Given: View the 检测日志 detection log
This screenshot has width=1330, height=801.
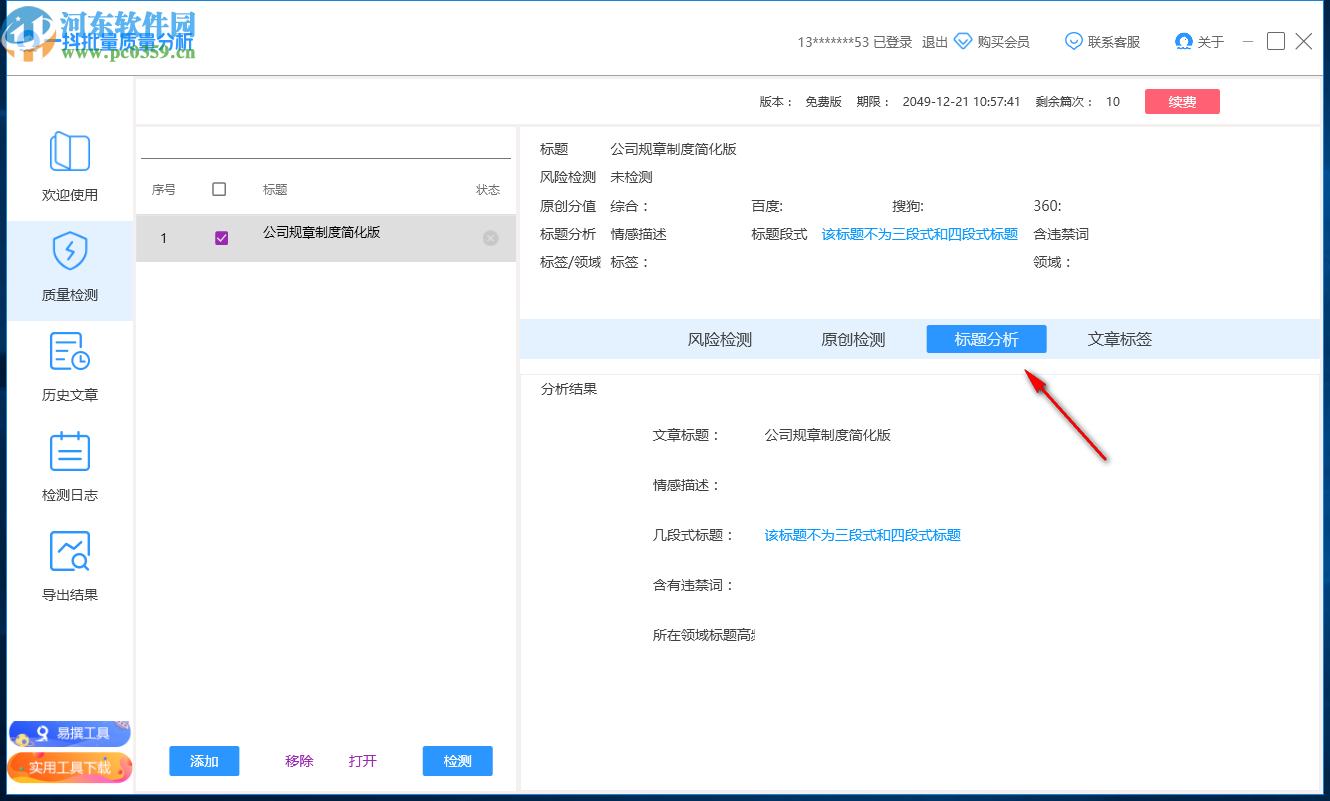Looking at the screenshot, I should click(x=69, y=466).
